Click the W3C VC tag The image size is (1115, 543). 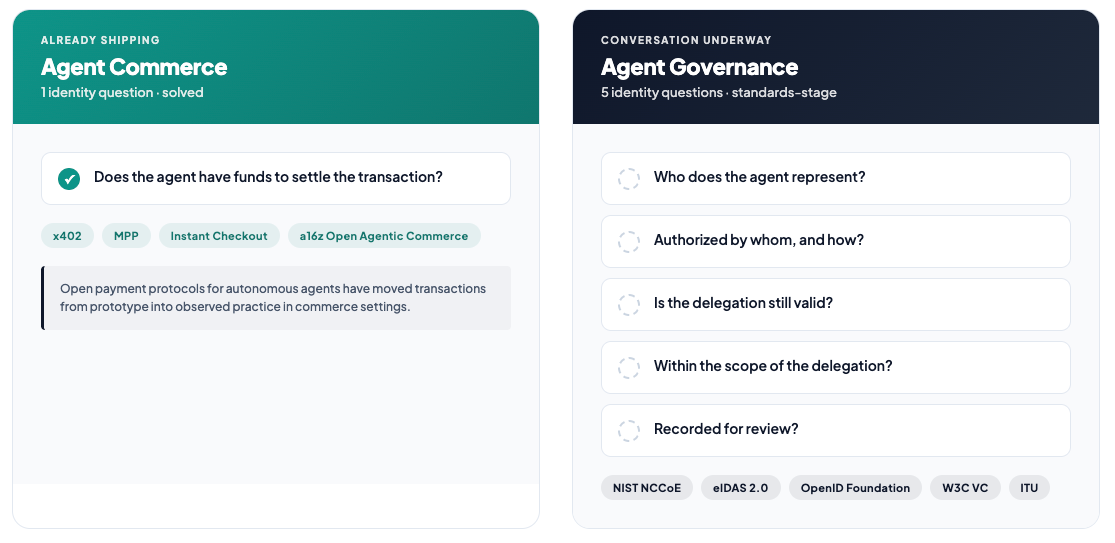point(966,488)
